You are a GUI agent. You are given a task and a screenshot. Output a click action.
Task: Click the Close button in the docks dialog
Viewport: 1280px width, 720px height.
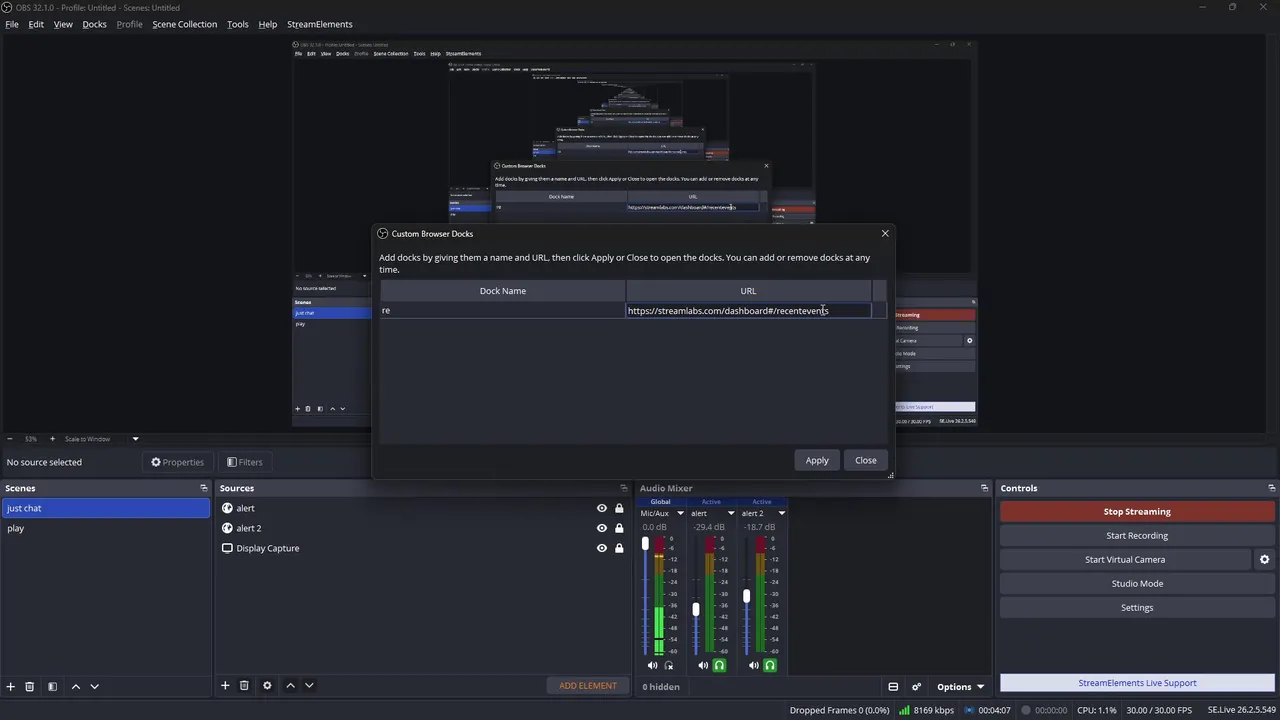click(x=866, y=460)
